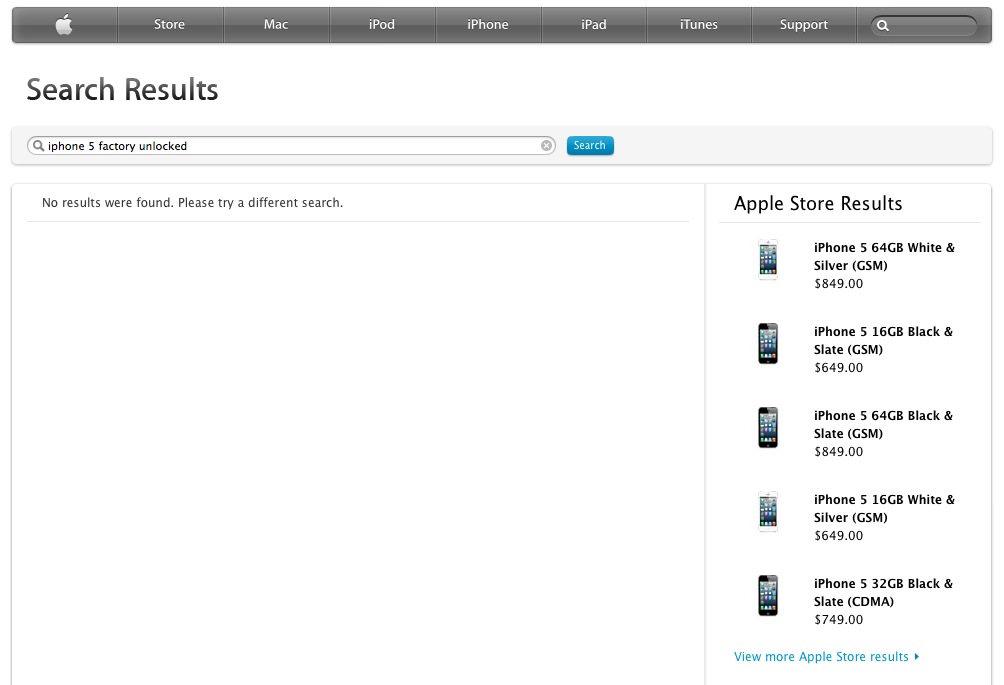The image size is (1004, 685).
Task: Click thumbnail of 64GB White & Silver iPhone
Action: 768,259
